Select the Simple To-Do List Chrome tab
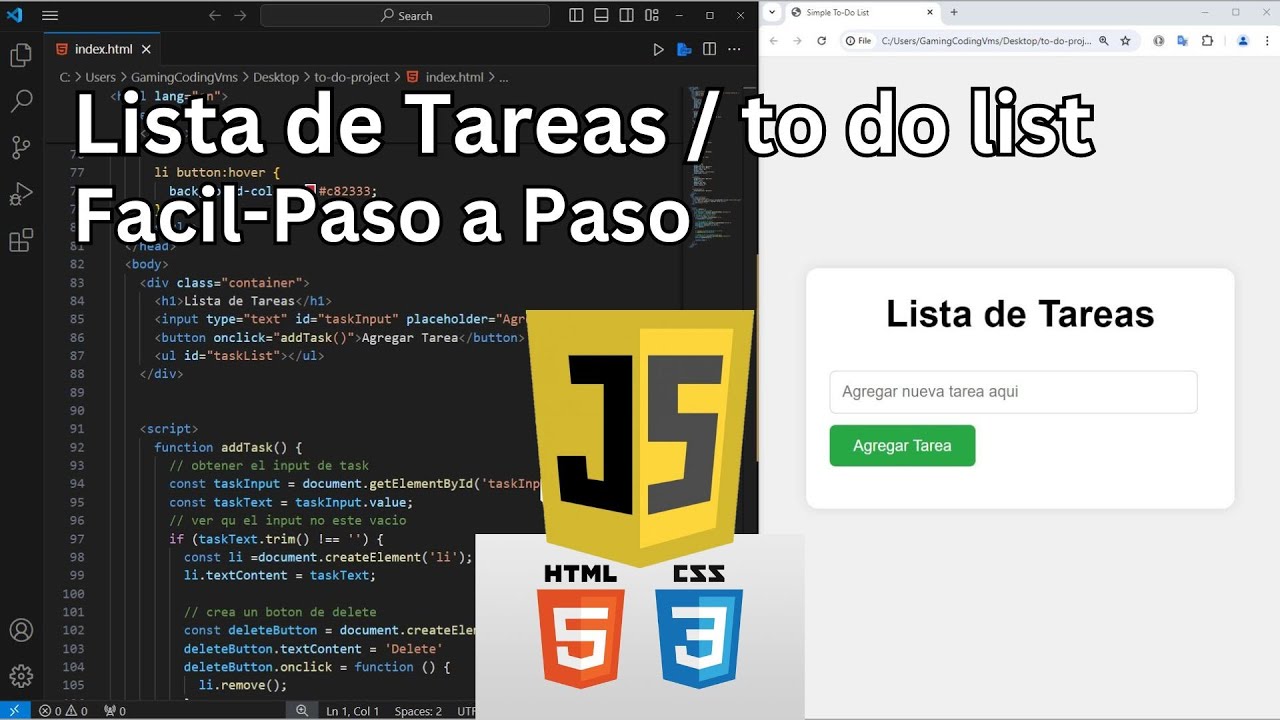This screenshot has width=1280, height=720. click(862, 12)
